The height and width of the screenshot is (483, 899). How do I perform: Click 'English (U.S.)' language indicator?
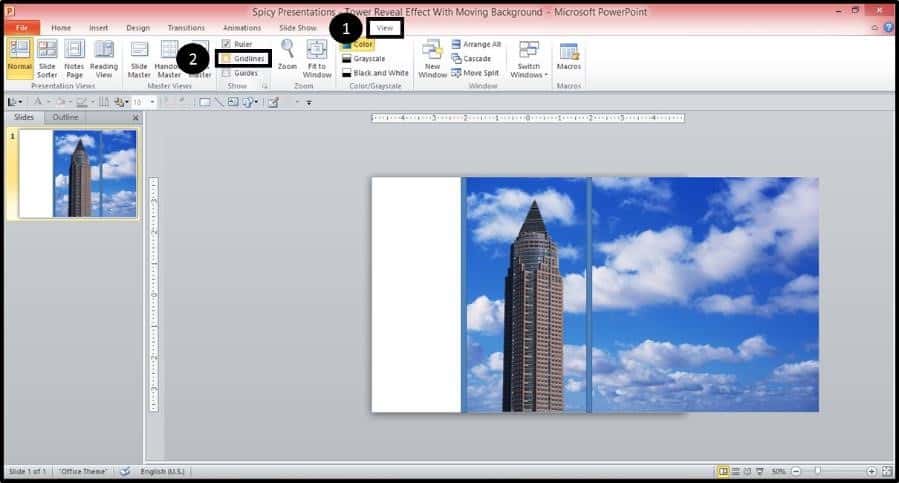click(x=163, y=472)
